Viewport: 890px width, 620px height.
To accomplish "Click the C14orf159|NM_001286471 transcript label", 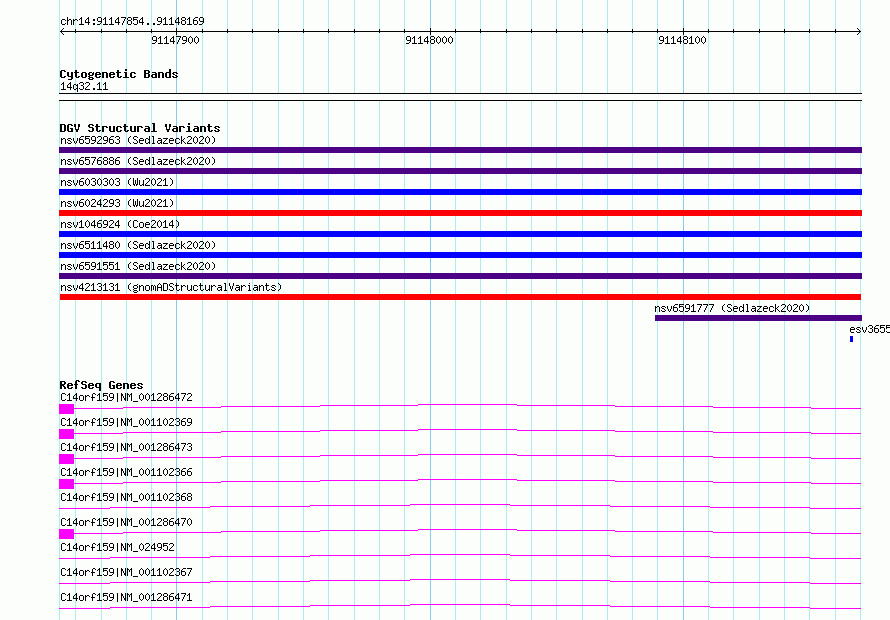I will (x=126, y=597).
